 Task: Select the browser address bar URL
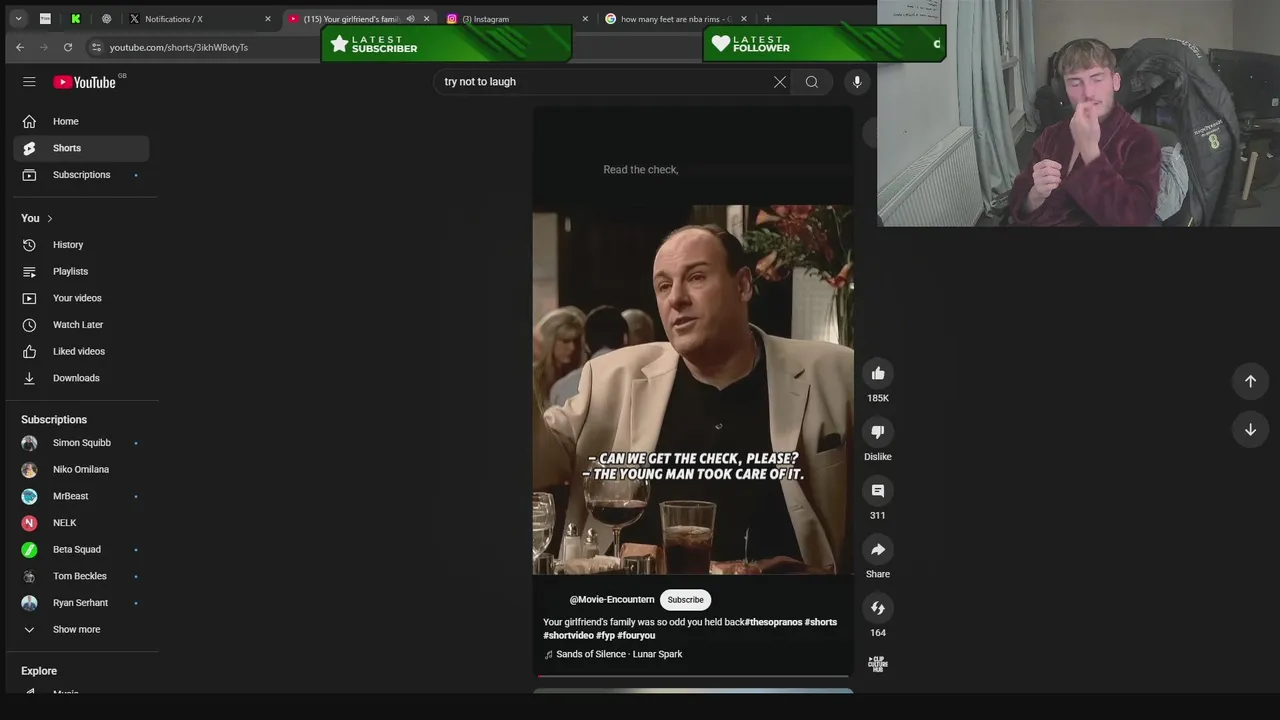[x=179, y=47]
